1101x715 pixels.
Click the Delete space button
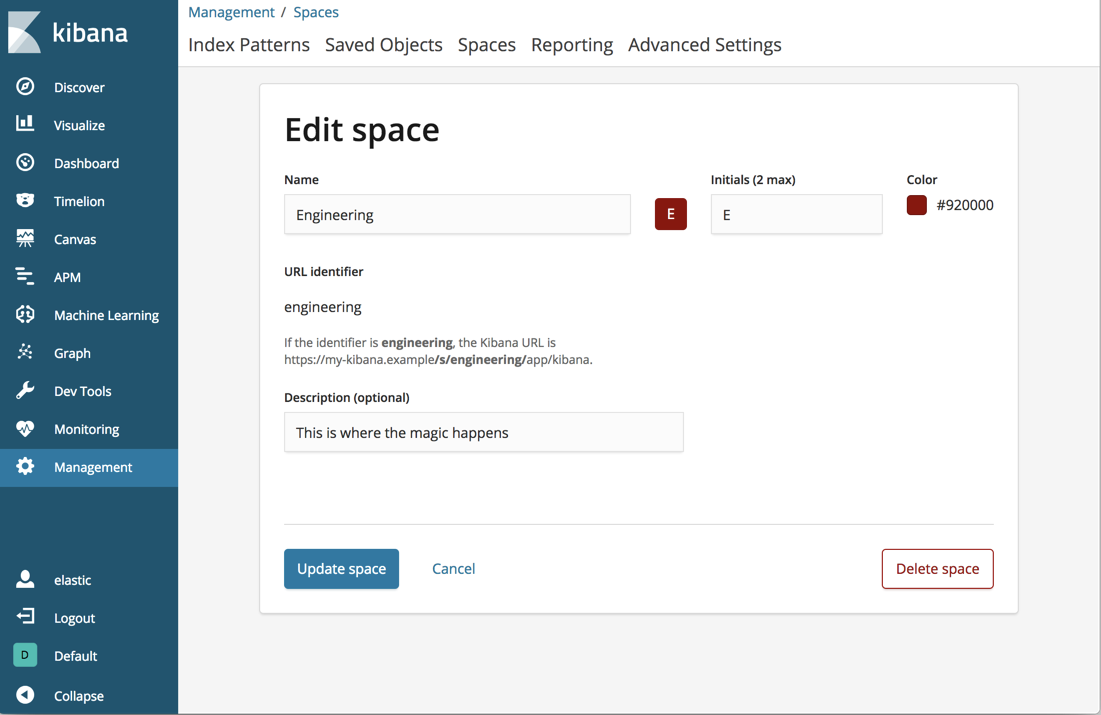click(x=937, y=569)
